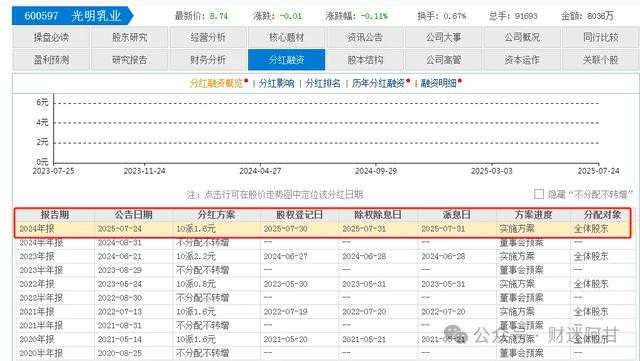
Task: Click the 报告期 column header
Action: click(x=55, y=215)
